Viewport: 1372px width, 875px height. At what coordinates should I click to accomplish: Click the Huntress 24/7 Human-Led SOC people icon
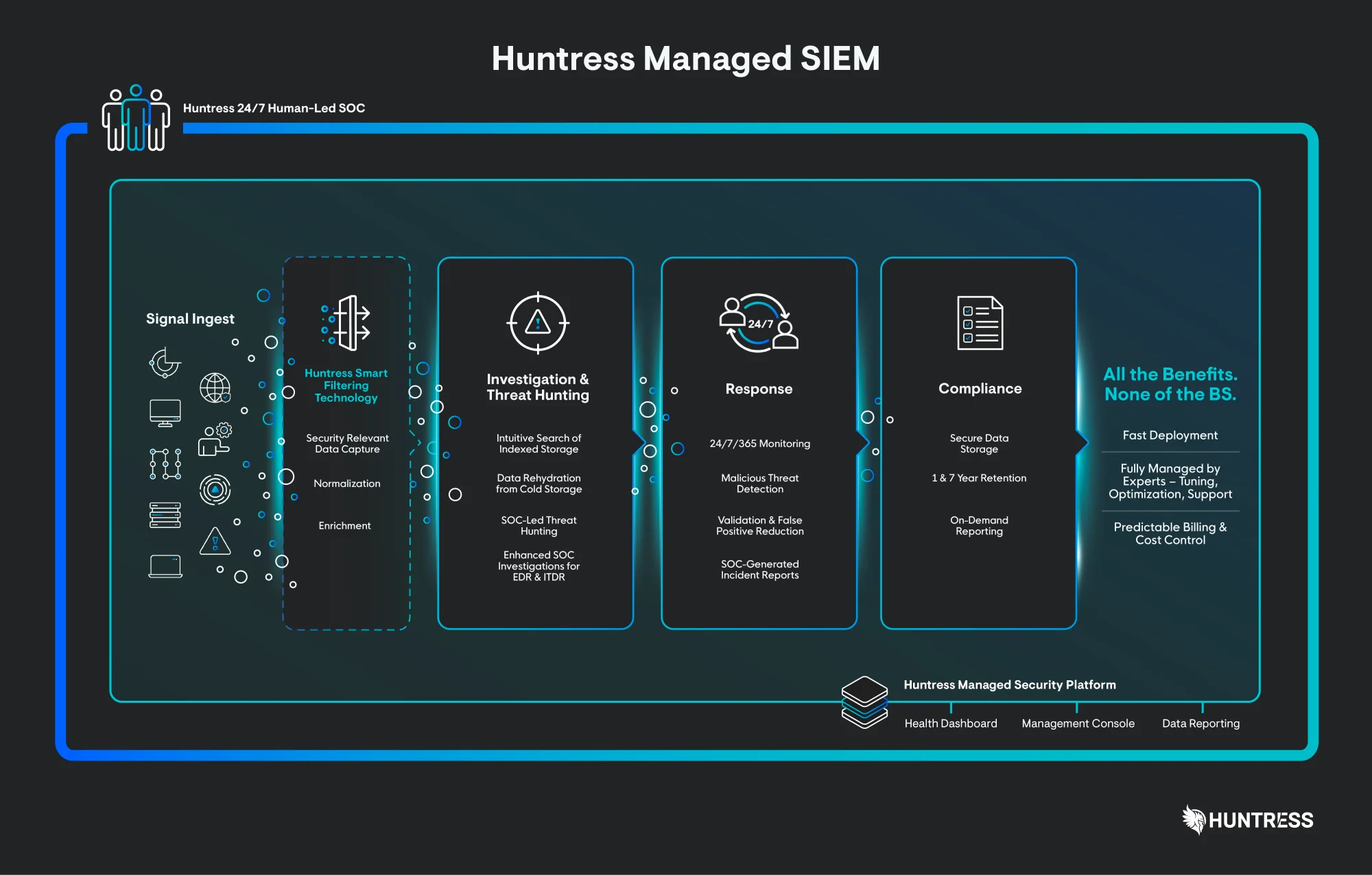[136, 119]
